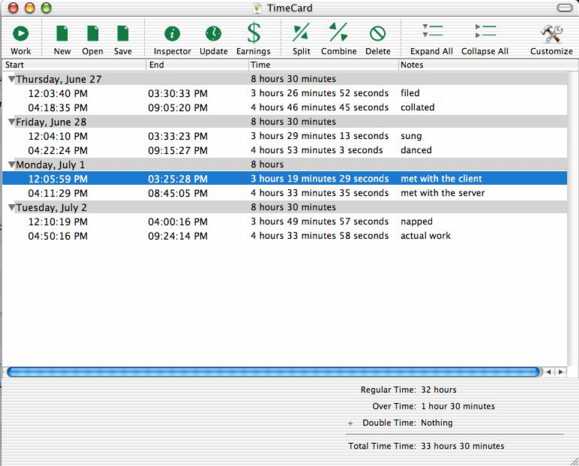Toggle toolbar with the title bar pill button
The image size is (579, 466).
coord(564,8)
